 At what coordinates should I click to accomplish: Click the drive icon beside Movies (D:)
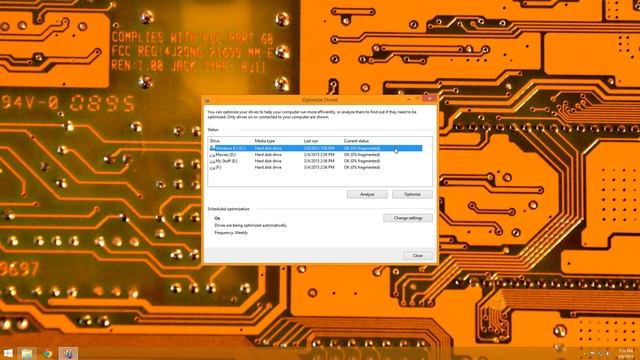pos(212,155)
